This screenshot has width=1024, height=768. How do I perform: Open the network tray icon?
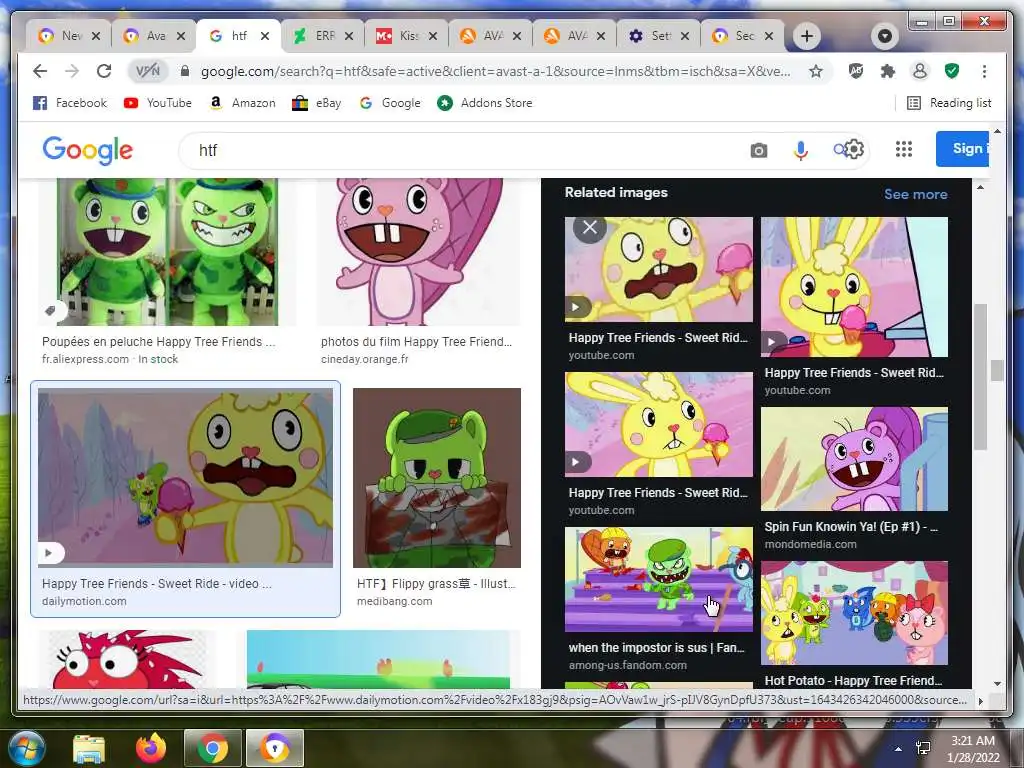923,748
